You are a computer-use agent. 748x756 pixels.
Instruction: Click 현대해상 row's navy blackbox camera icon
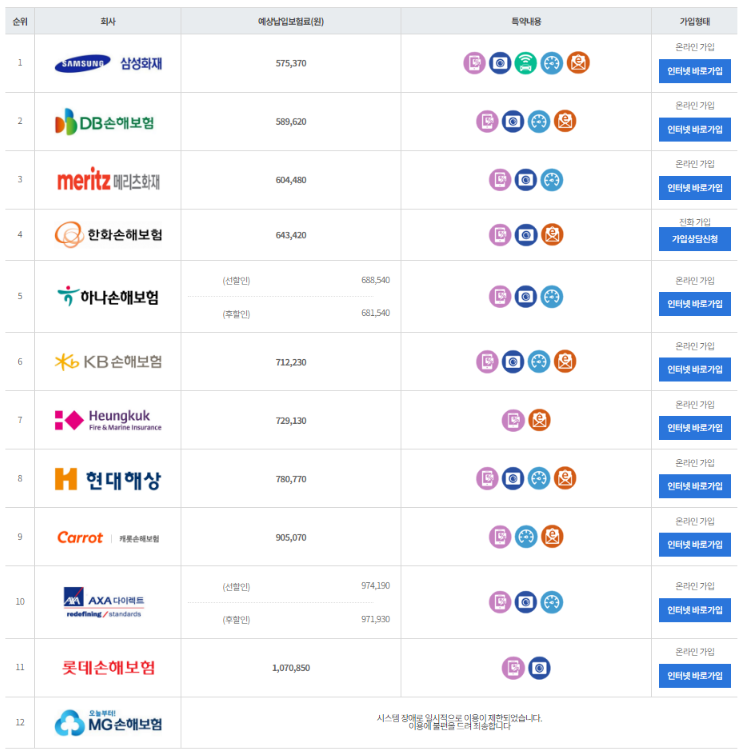click(x=513, y=479)
